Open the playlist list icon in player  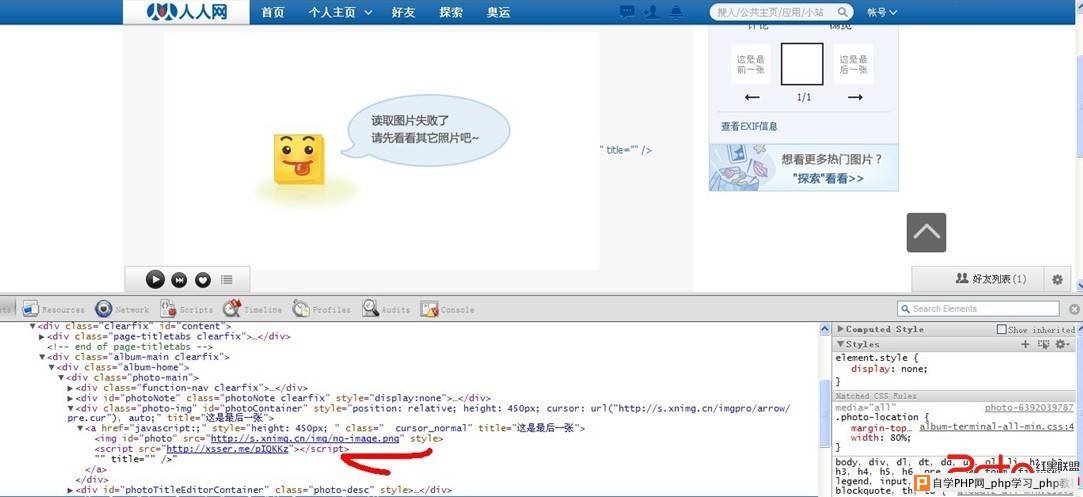click(227, 280)
